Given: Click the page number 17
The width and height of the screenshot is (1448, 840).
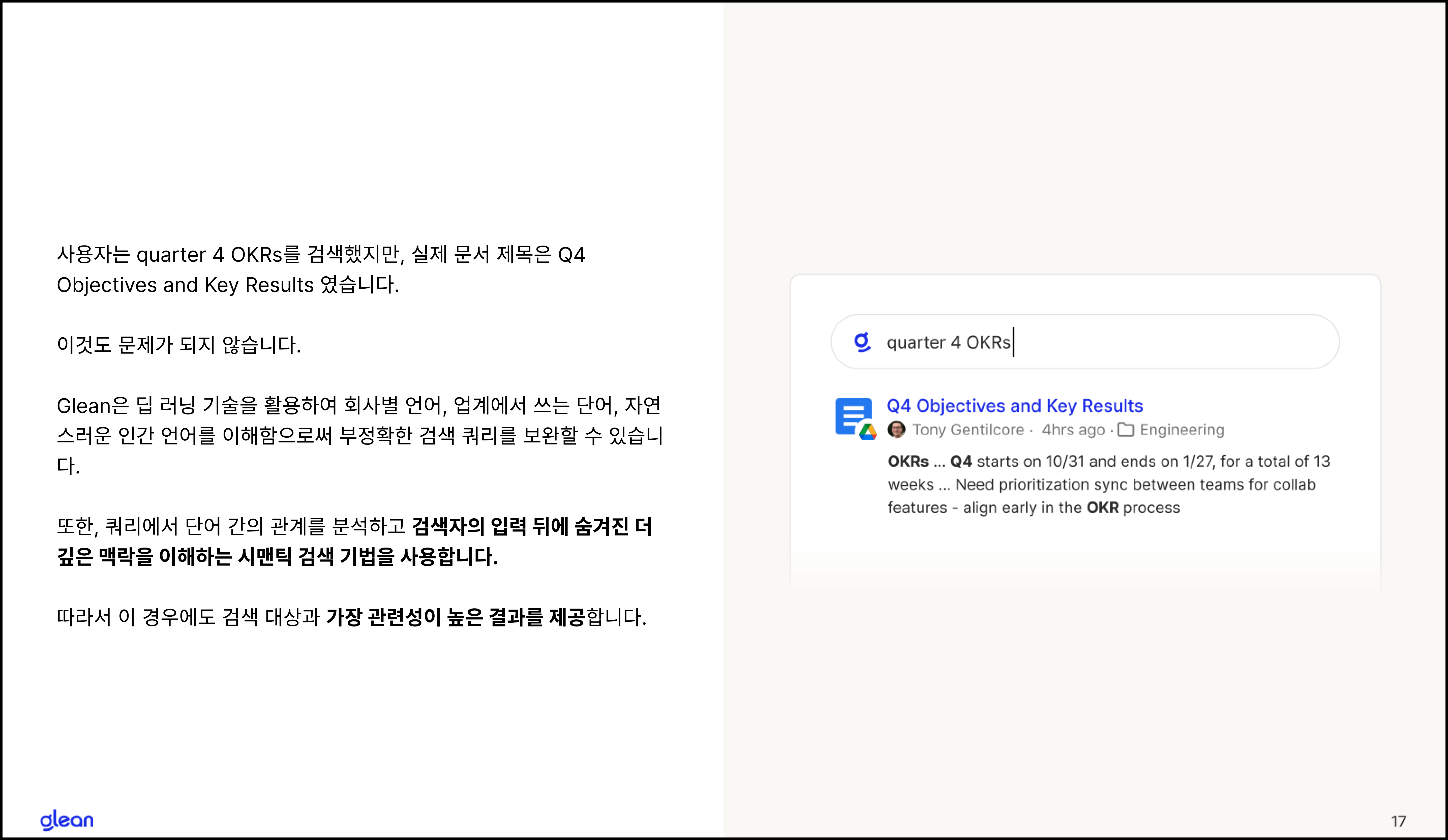Looking at the screenshot, I should point(1399,821).
